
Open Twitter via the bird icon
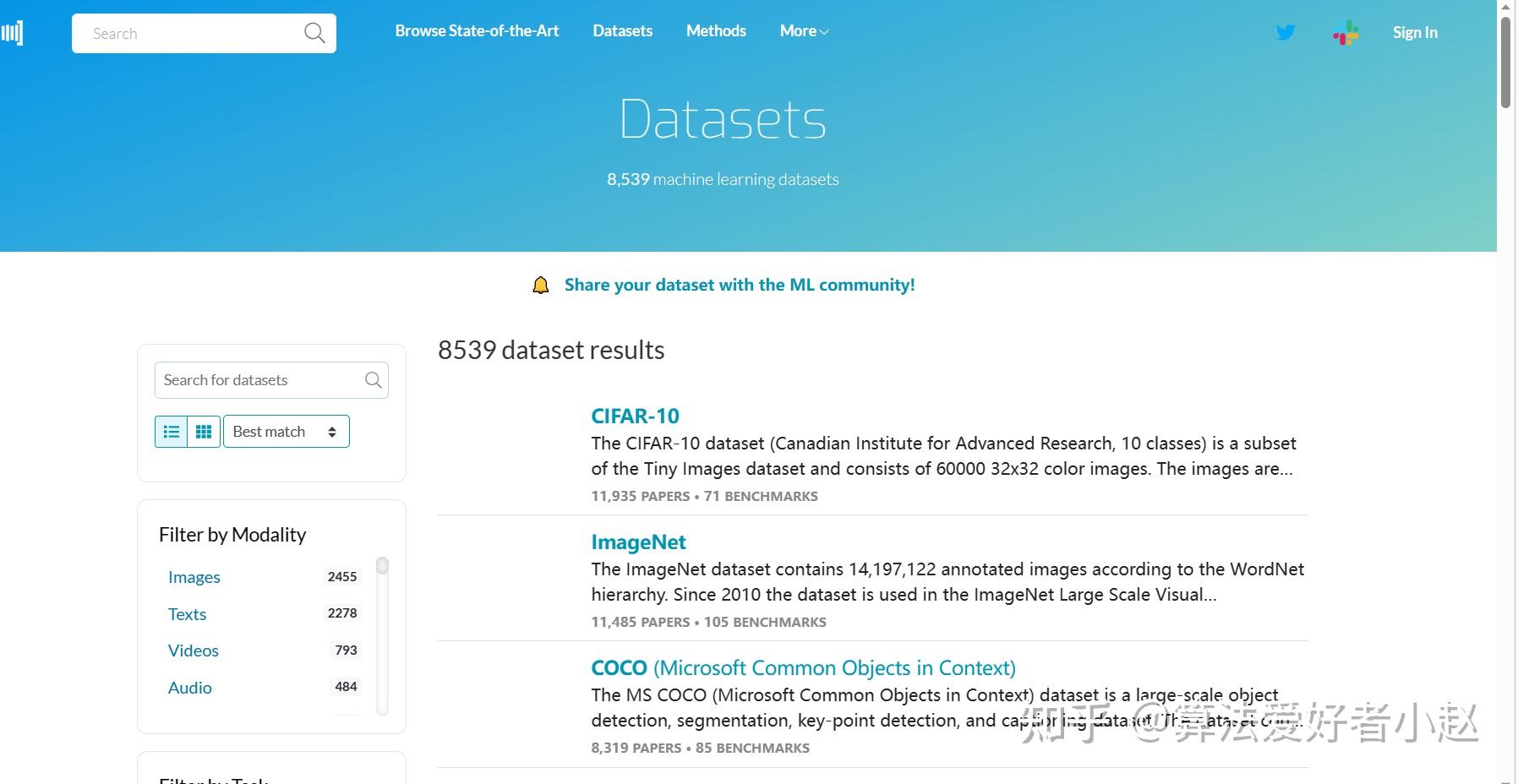click(x=1285, y=32)
